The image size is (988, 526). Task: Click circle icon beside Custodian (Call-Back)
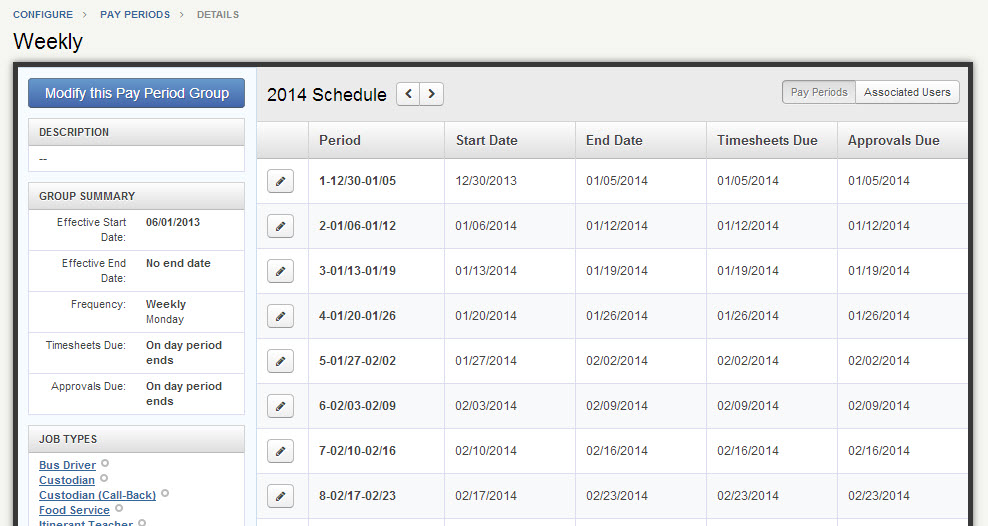[x=165, y=493]
